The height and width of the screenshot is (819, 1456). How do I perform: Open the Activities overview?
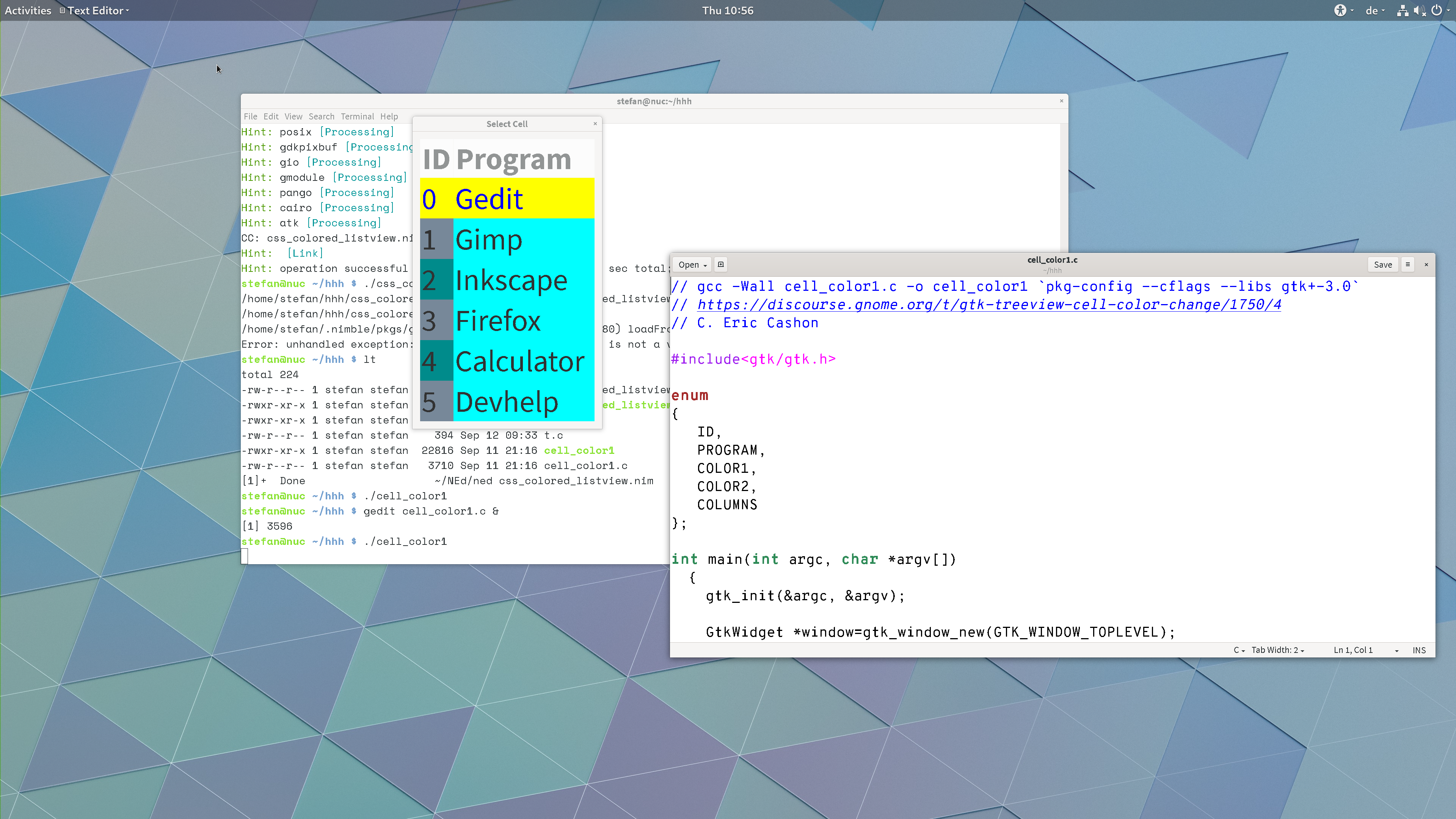[x=28, y=10]
